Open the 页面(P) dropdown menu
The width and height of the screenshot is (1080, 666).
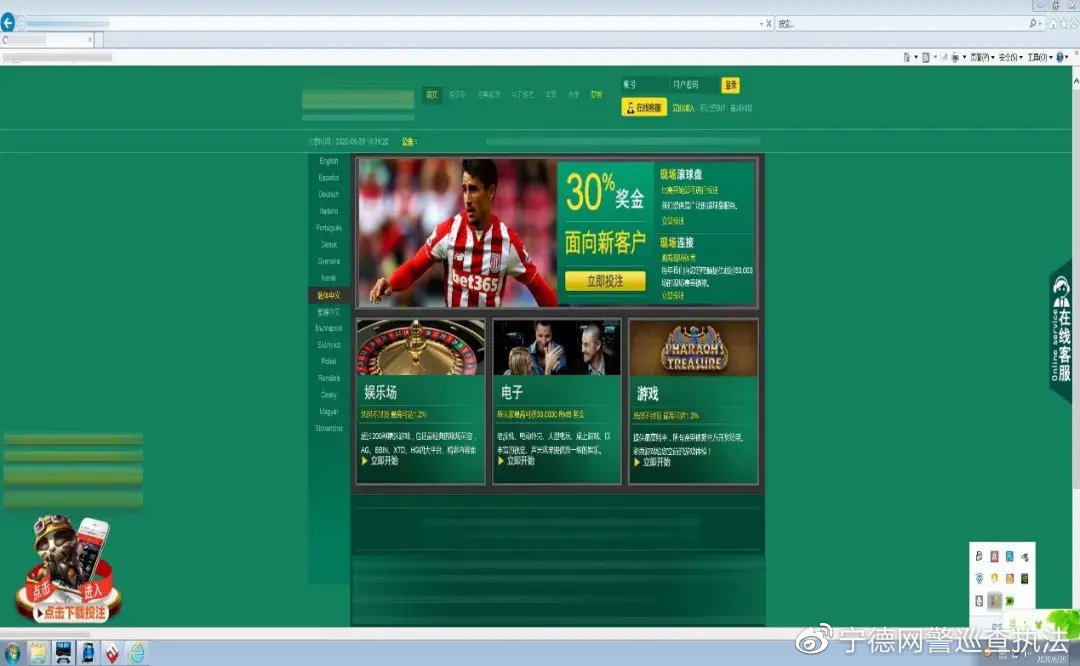982,57
